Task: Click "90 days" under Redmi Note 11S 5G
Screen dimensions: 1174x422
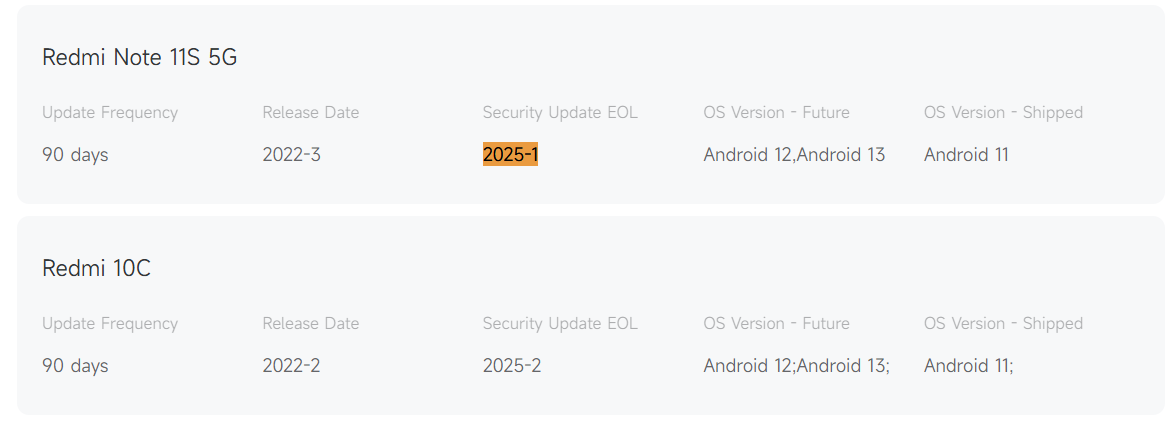Action: (x=75, y=155)
